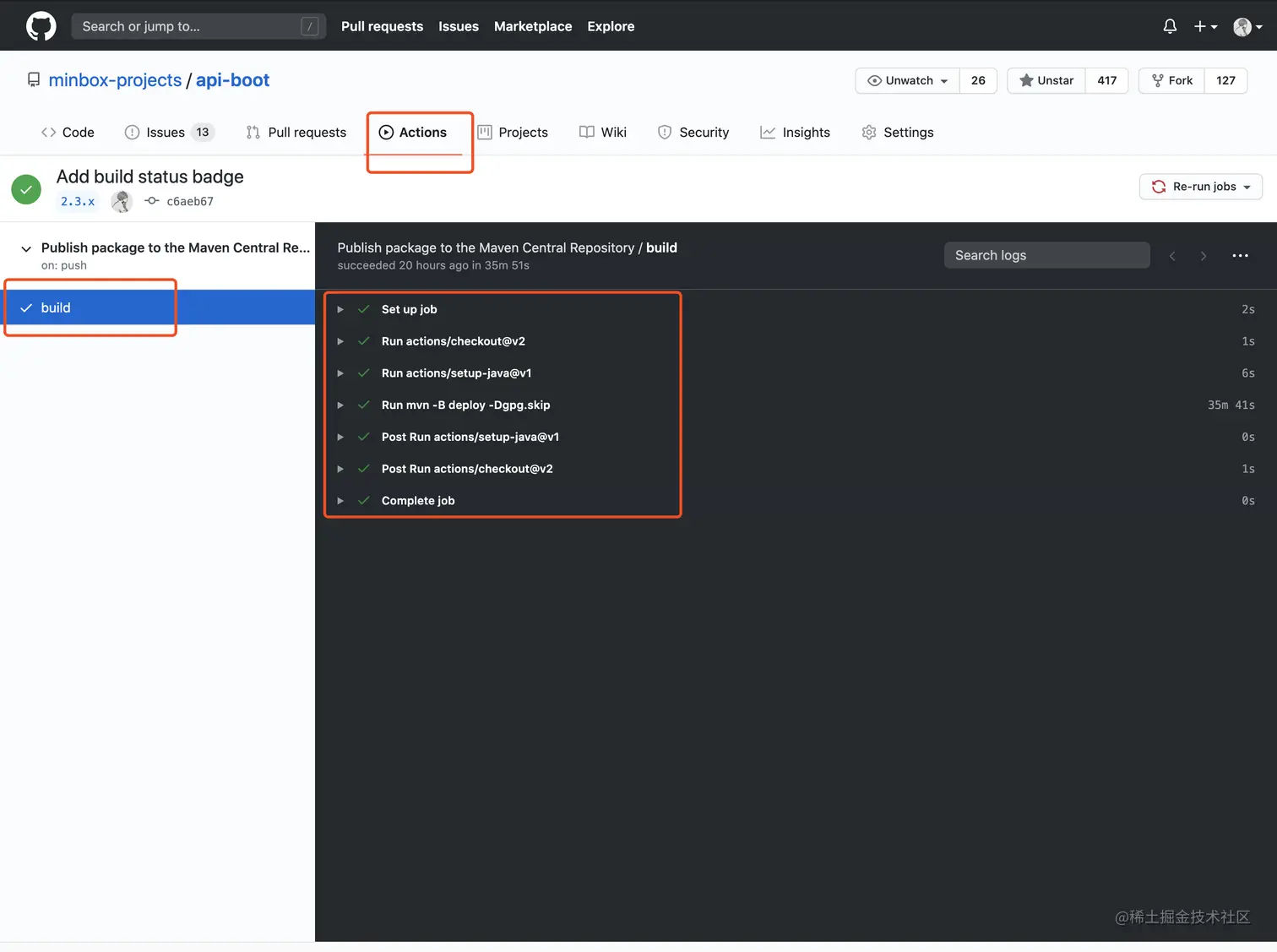Viewport: 1277px width, 952px height.
Task: Click the 35m 41s duration text
Action: click(1231, 405)
